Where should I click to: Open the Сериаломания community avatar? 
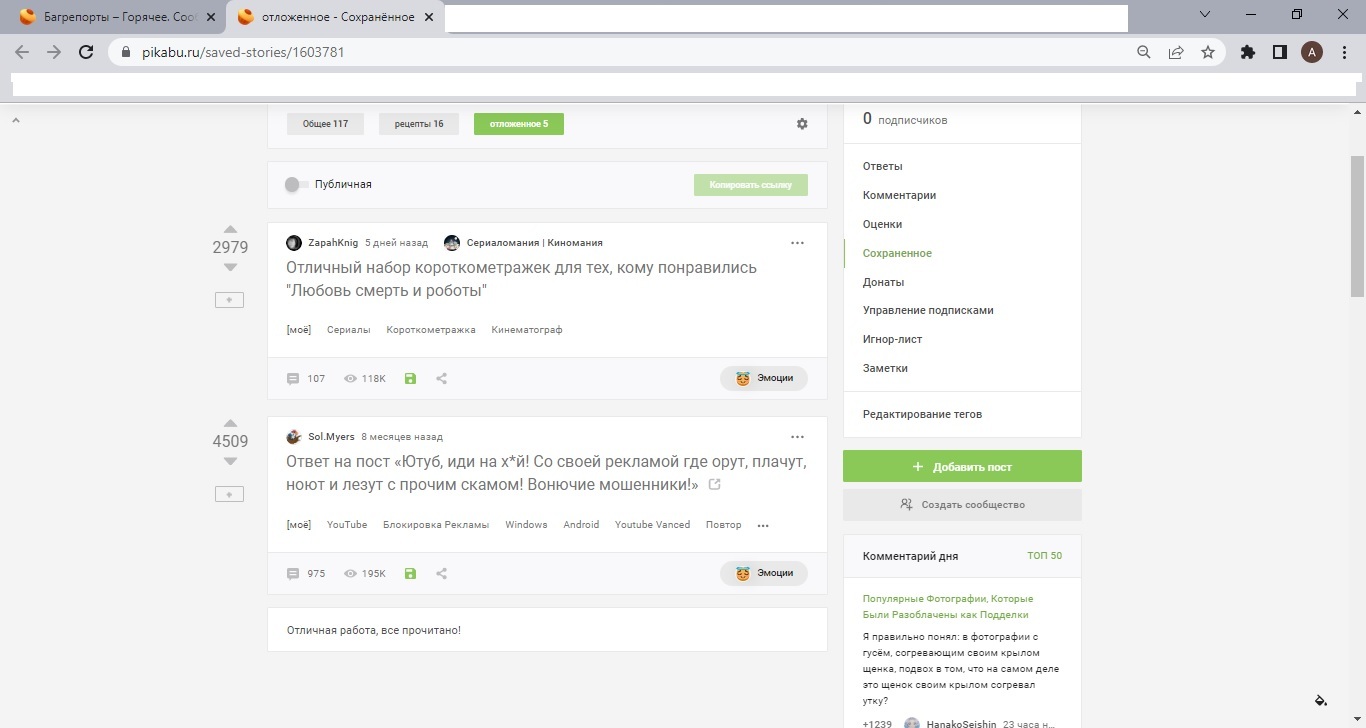coord(452,243)
